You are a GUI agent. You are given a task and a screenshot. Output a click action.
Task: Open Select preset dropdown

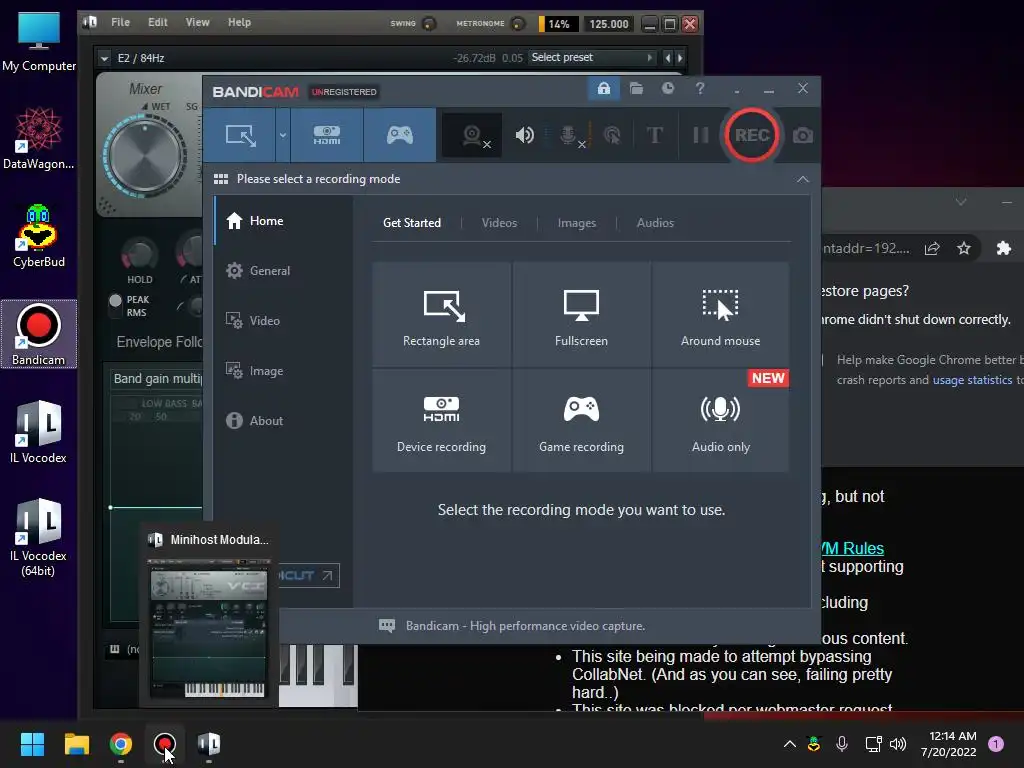(592, 57)
